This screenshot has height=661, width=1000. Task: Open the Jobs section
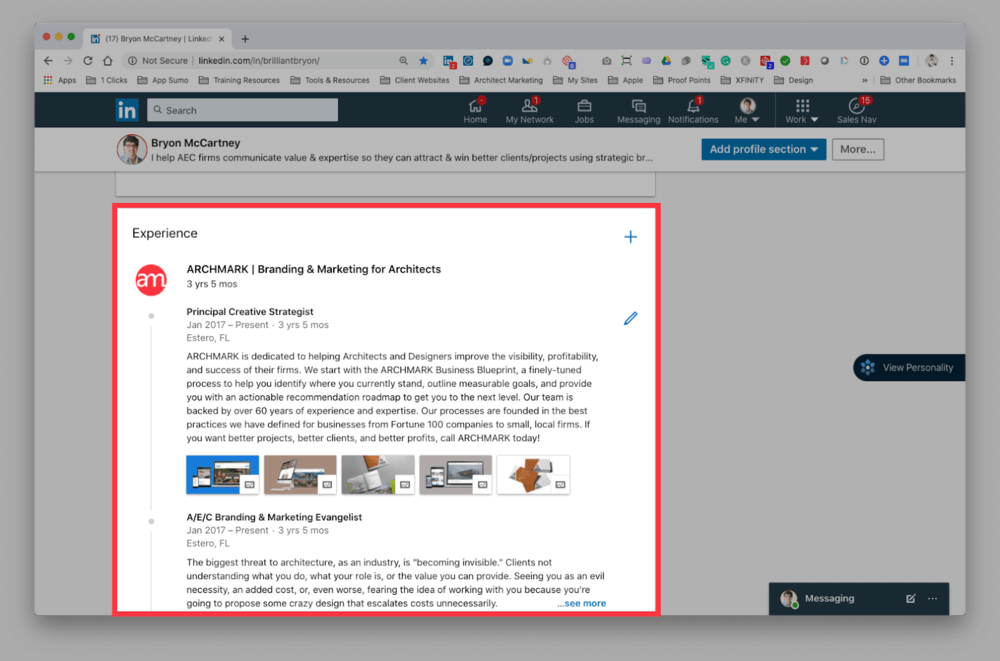click(x=584, y=110)
